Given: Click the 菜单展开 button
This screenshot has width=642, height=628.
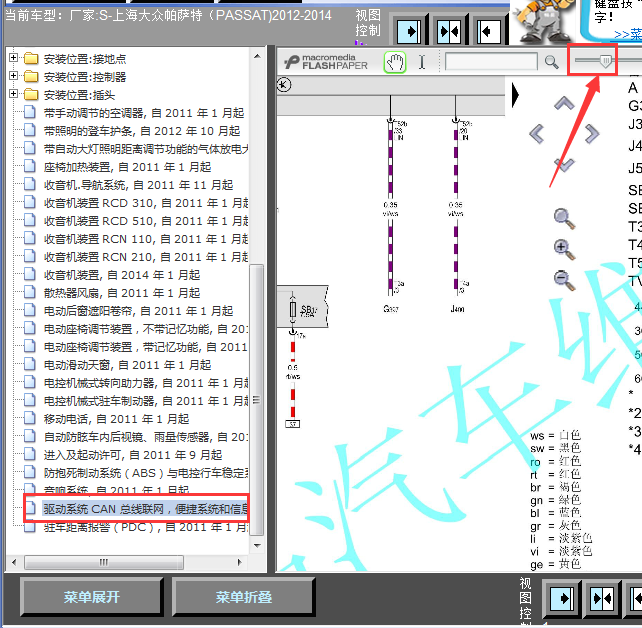Looking at the screenshot, I should point(92,597).
